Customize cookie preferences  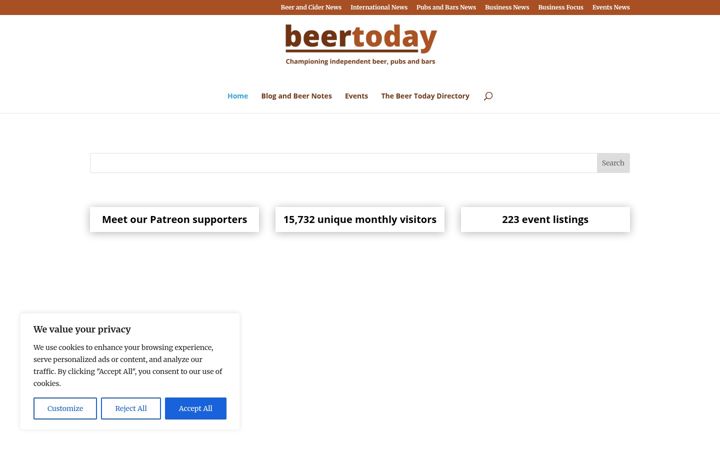tap(65, 408)
